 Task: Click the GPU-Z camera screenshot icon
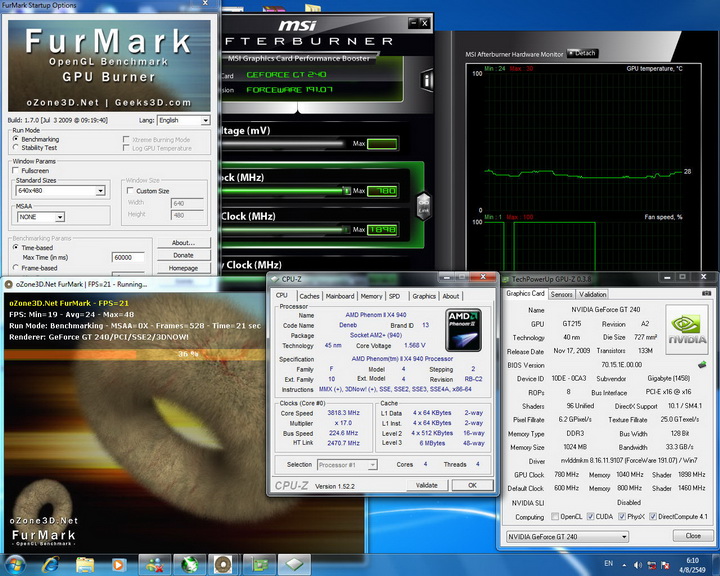point(706,293)
